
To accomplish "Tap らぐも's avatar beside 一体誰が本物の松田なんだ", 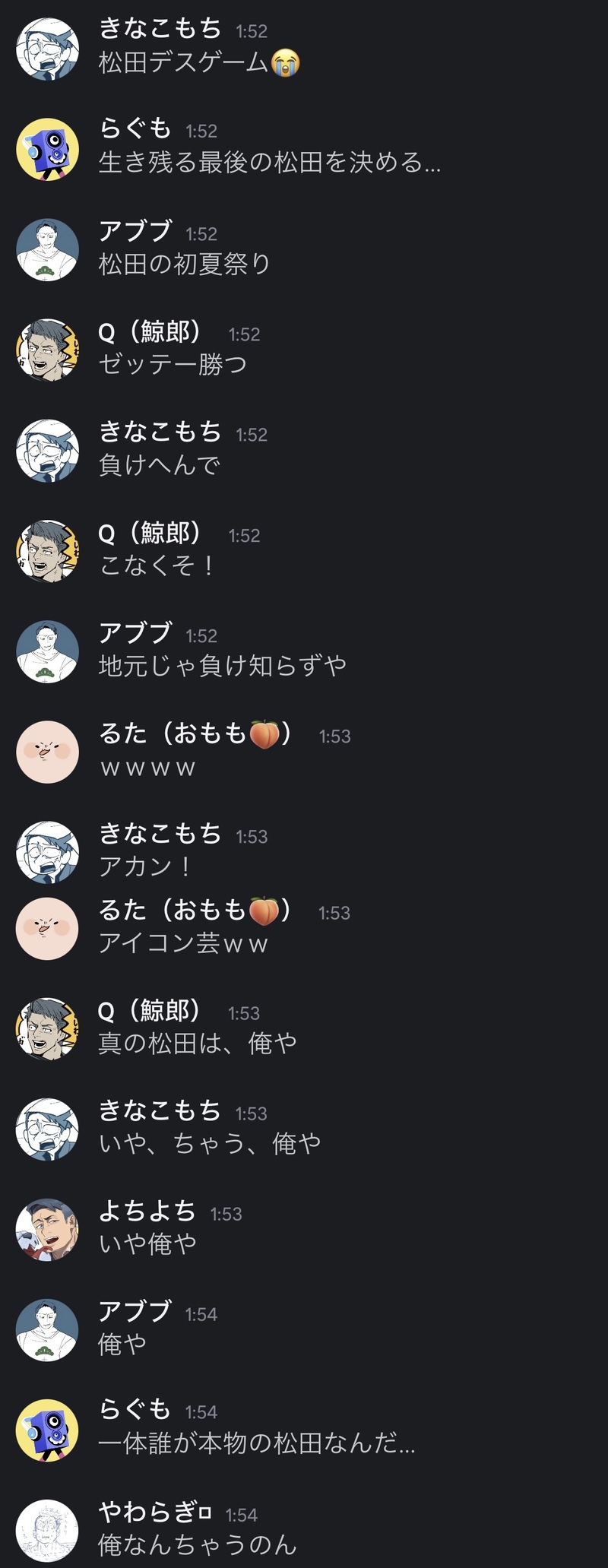I will point(48,1430).
